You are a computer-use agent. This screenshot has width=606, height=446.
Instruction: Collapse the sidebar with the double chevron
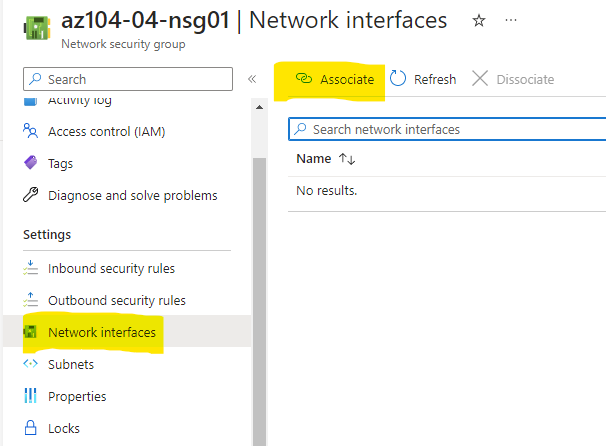pos(252,79)
